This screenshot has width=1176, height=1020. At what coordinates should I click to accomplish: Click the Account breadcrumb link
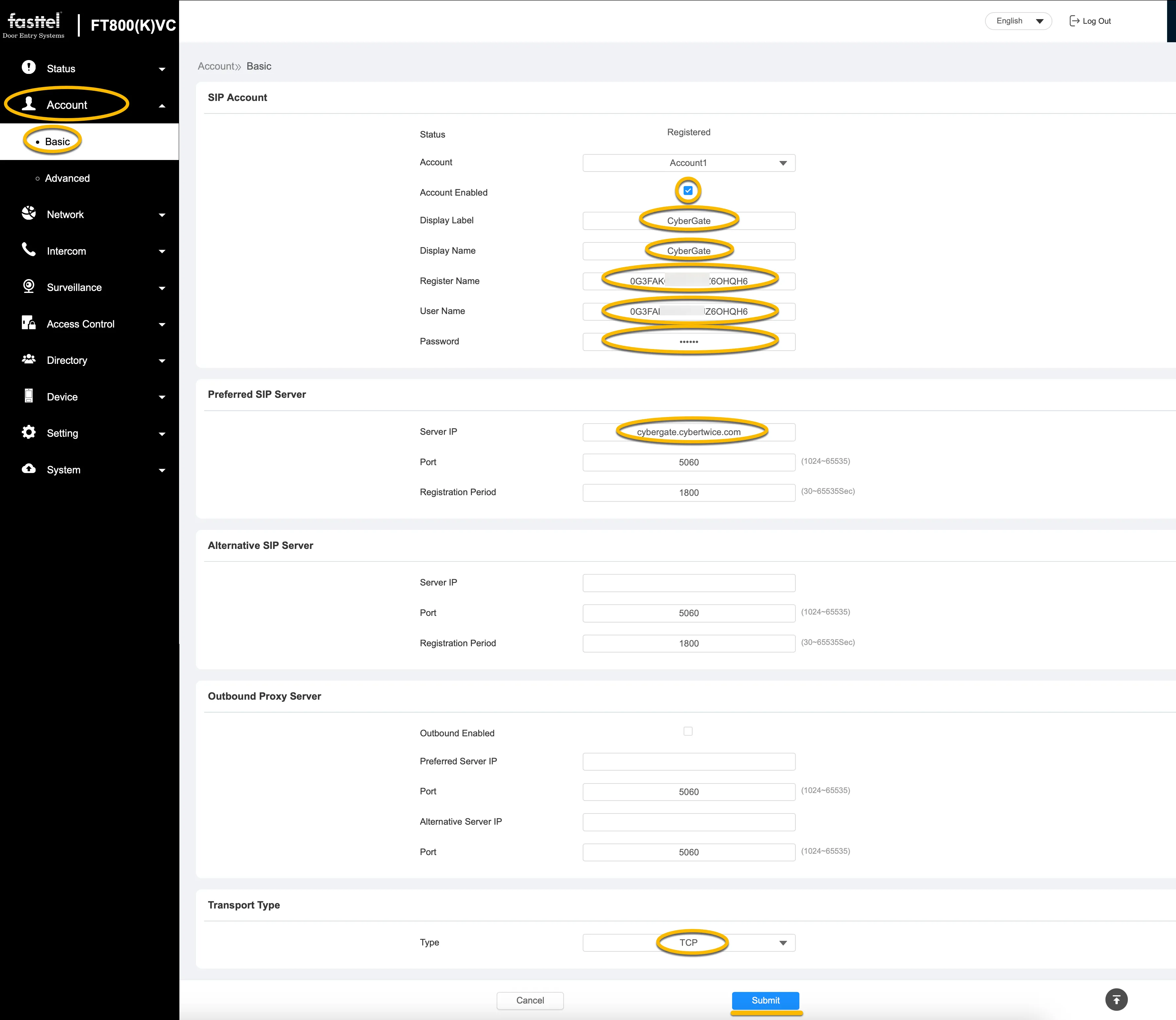[x=216, y=66]
